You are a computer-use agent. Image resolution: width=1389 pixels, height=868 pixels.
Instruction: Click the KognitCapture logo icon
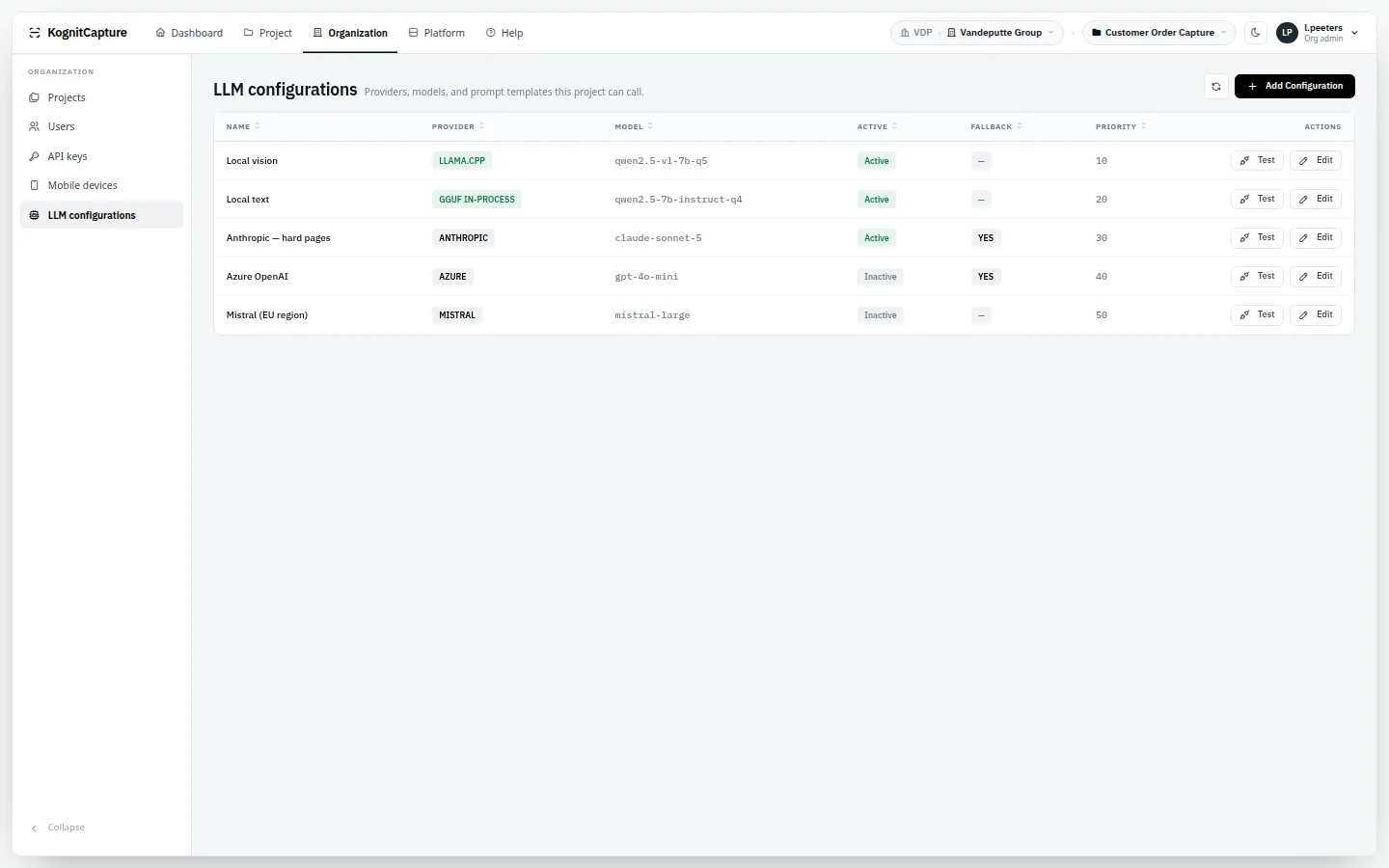[x=35, y=33]
